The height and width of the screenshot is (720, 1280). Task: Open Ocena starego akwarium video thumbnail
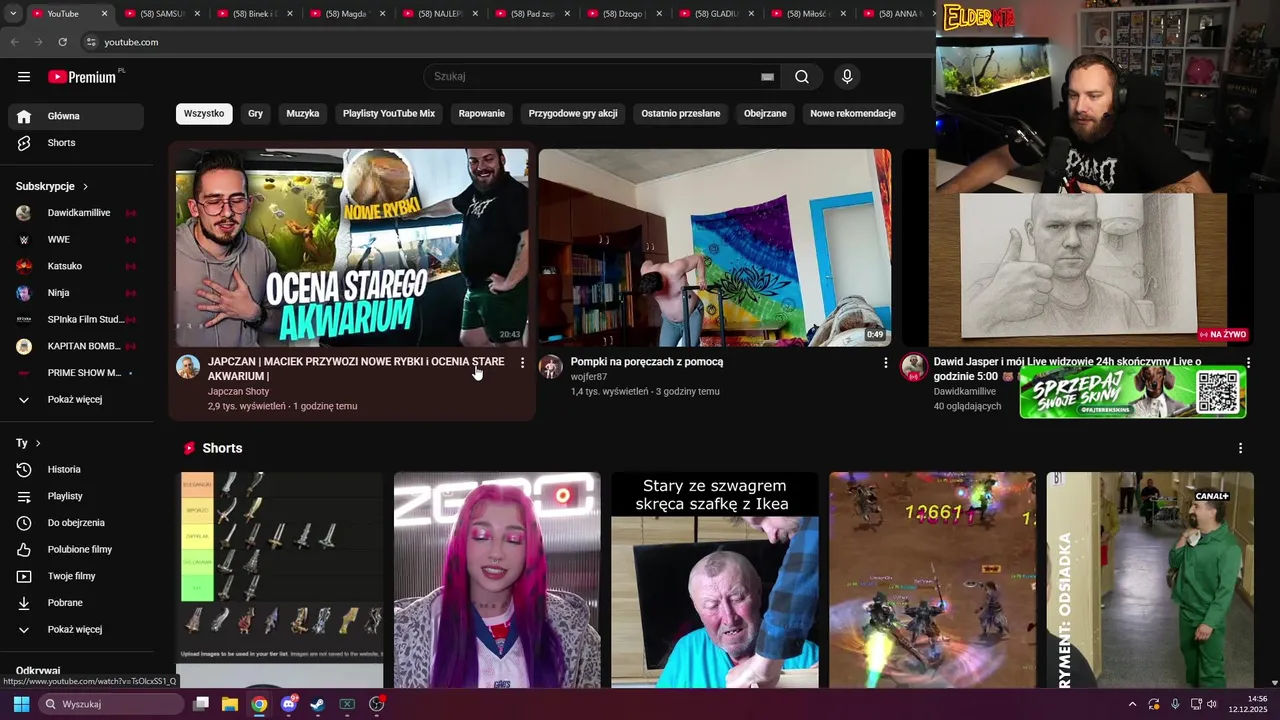352,247
